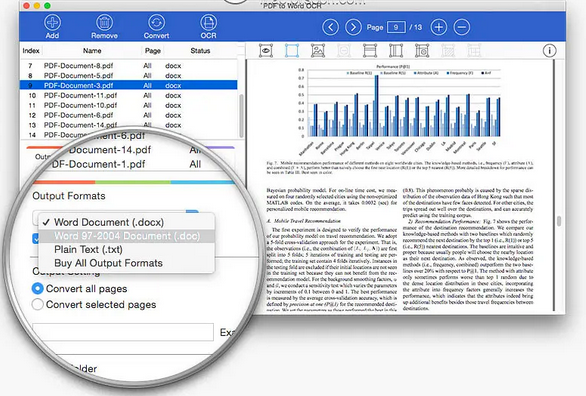Image resolution: width=586 pixels, height=396 pixels.
Task: Select the Convert all pages radio button
Action: point(37,288)
